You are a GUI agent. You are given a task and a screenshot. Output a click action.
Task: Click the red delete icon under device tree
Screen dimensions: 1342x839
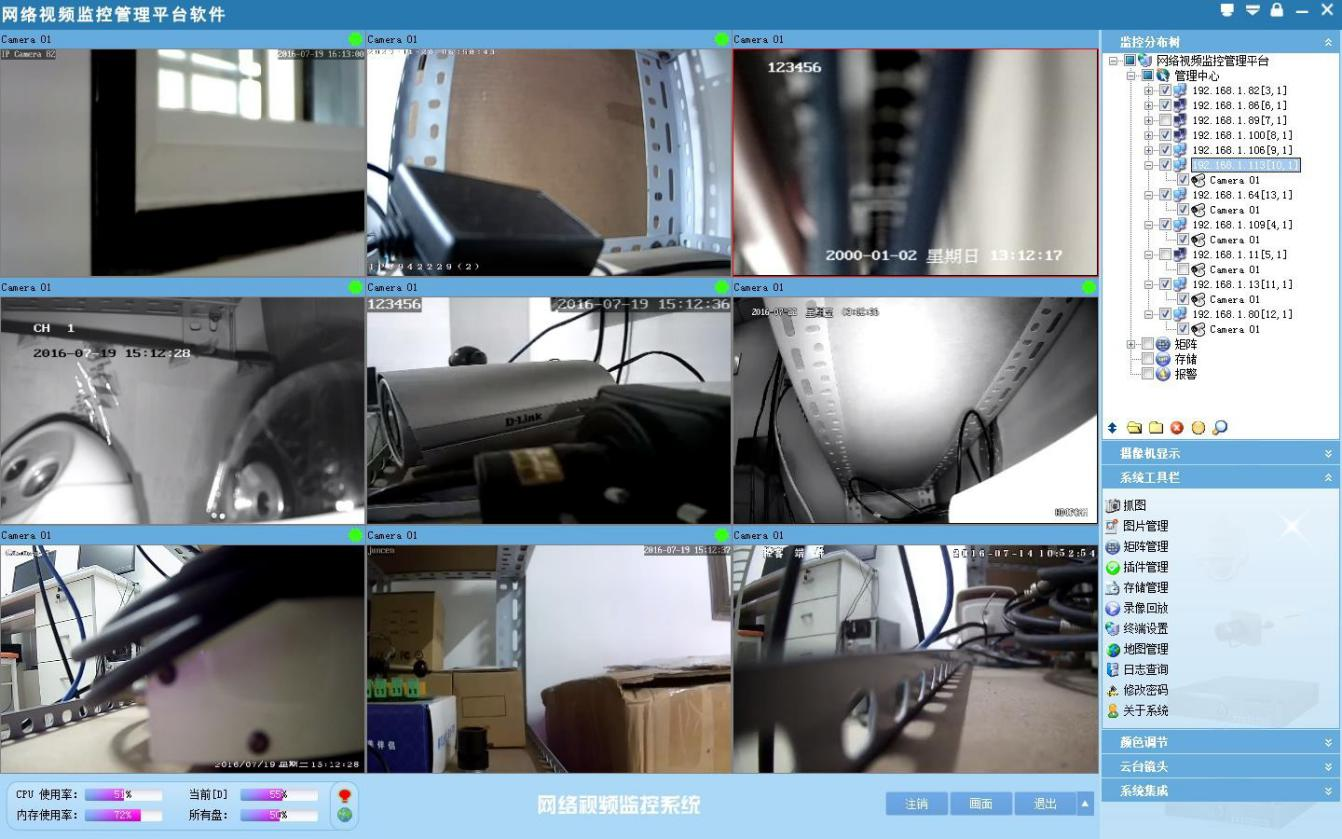click(1177, 428)
